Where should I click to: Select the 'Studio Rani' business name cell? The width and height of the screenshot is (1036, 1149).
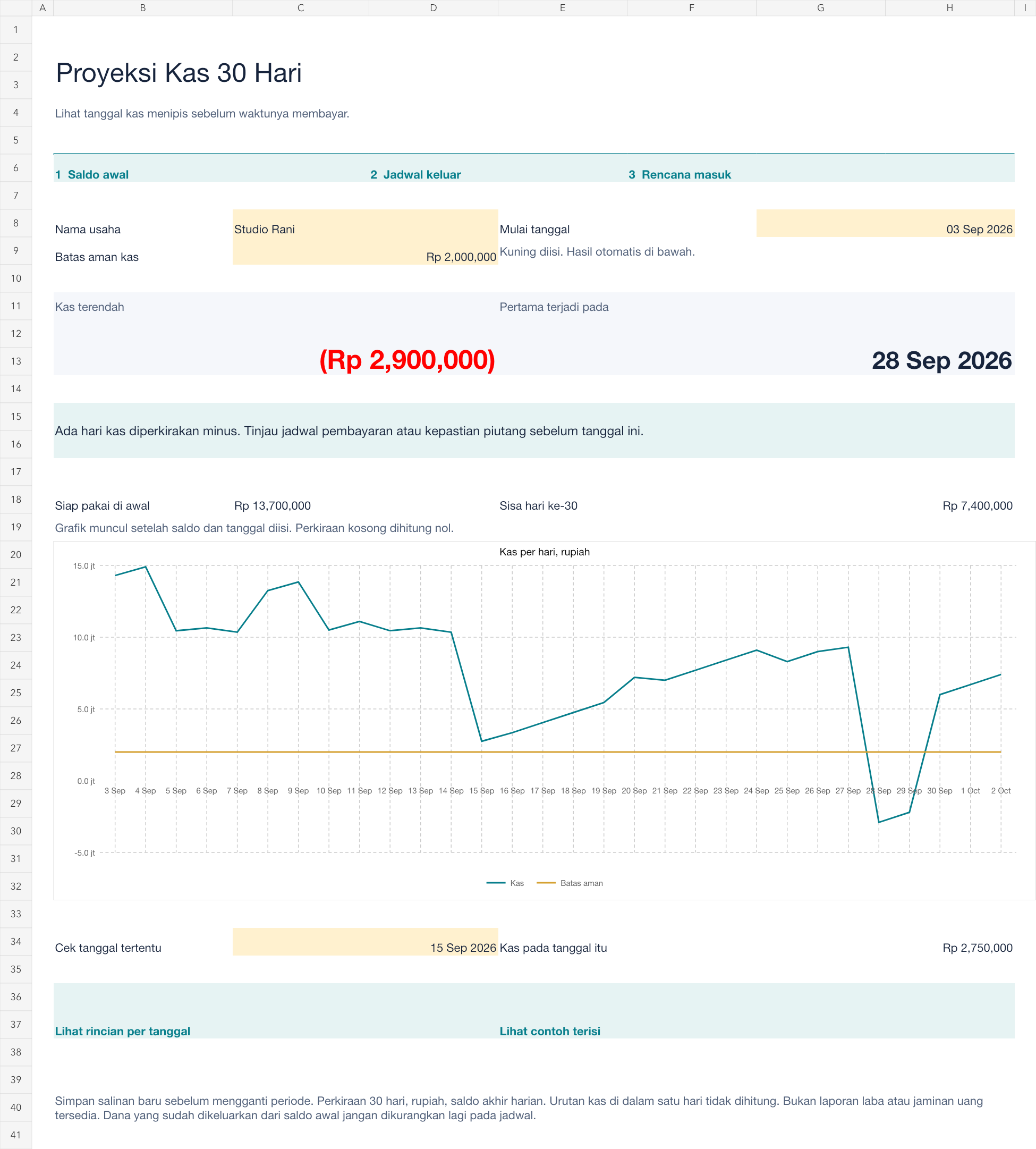click(x=366, y=223)
